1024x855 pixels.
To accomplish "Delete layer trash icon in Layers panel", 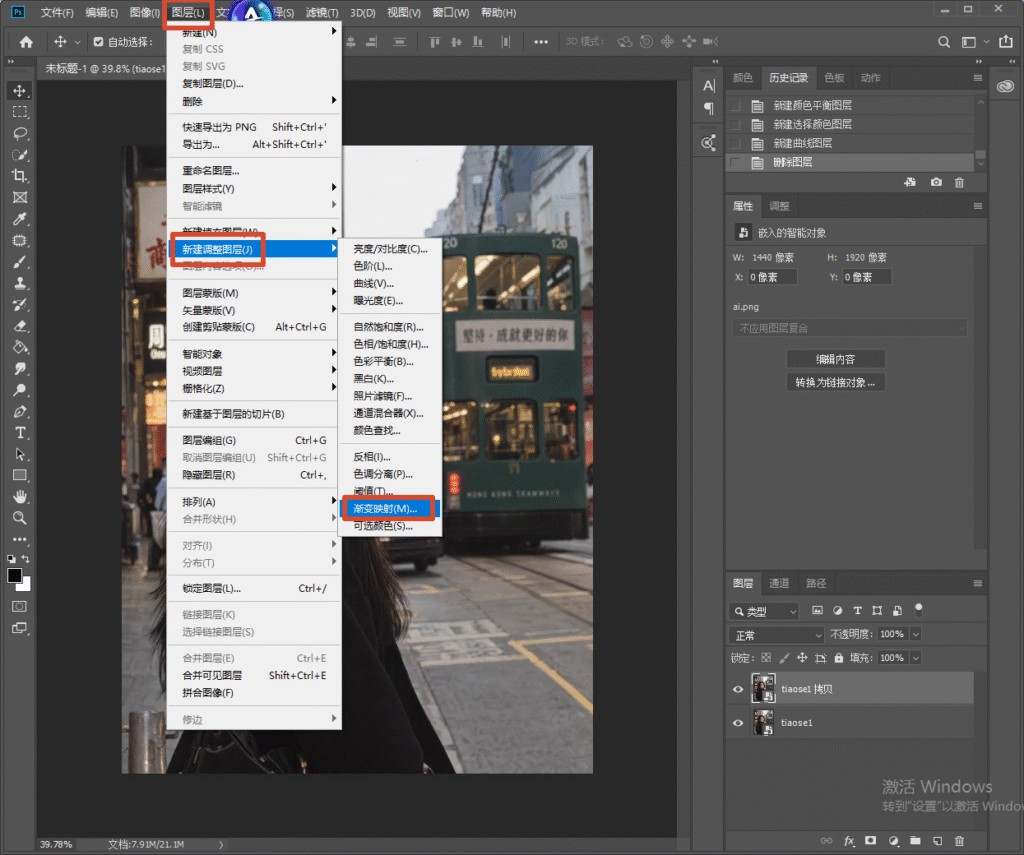I will (x=959, y=841).
